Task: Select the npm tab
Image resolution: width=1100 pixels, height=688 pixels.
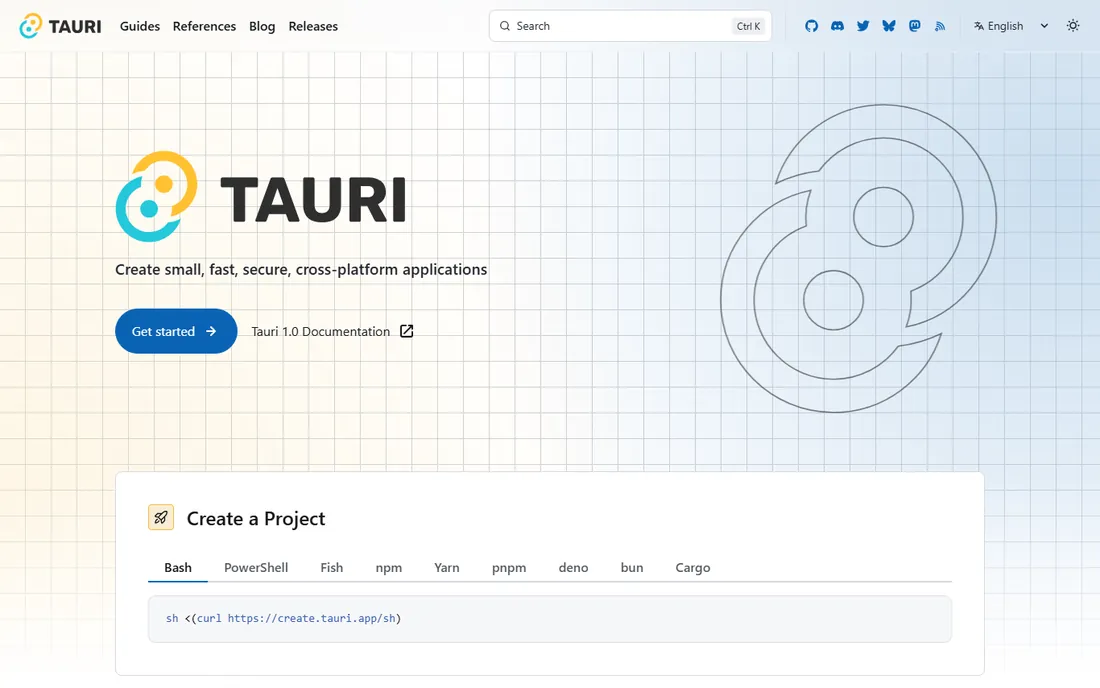Action: coord(389,567)
